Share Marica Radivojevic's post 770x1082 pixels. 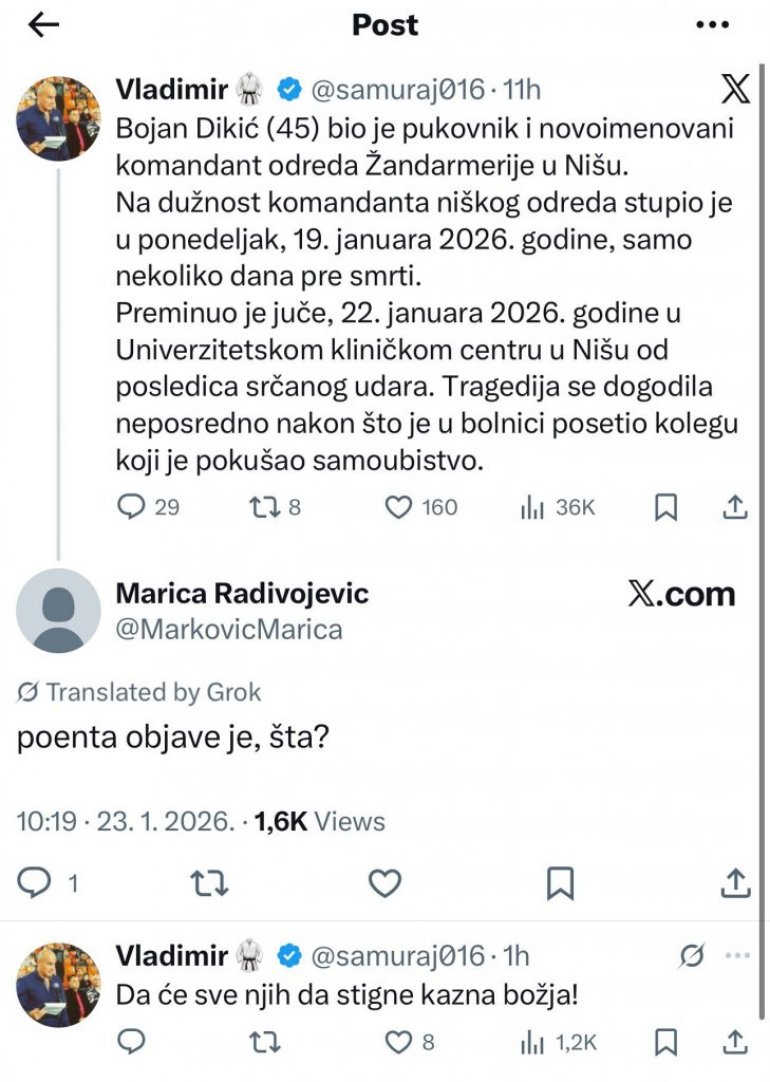pyautogui.click(x=735, y=882)
